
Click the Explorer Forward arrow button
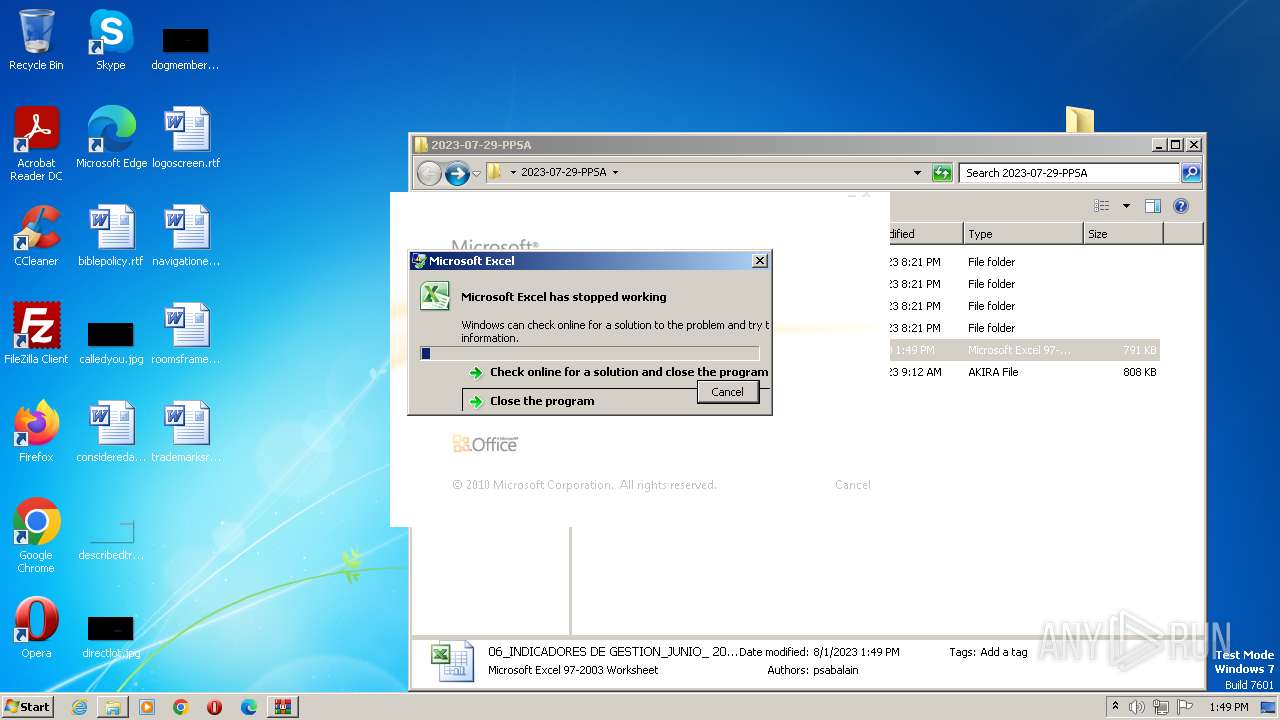(x=457, y=173)
